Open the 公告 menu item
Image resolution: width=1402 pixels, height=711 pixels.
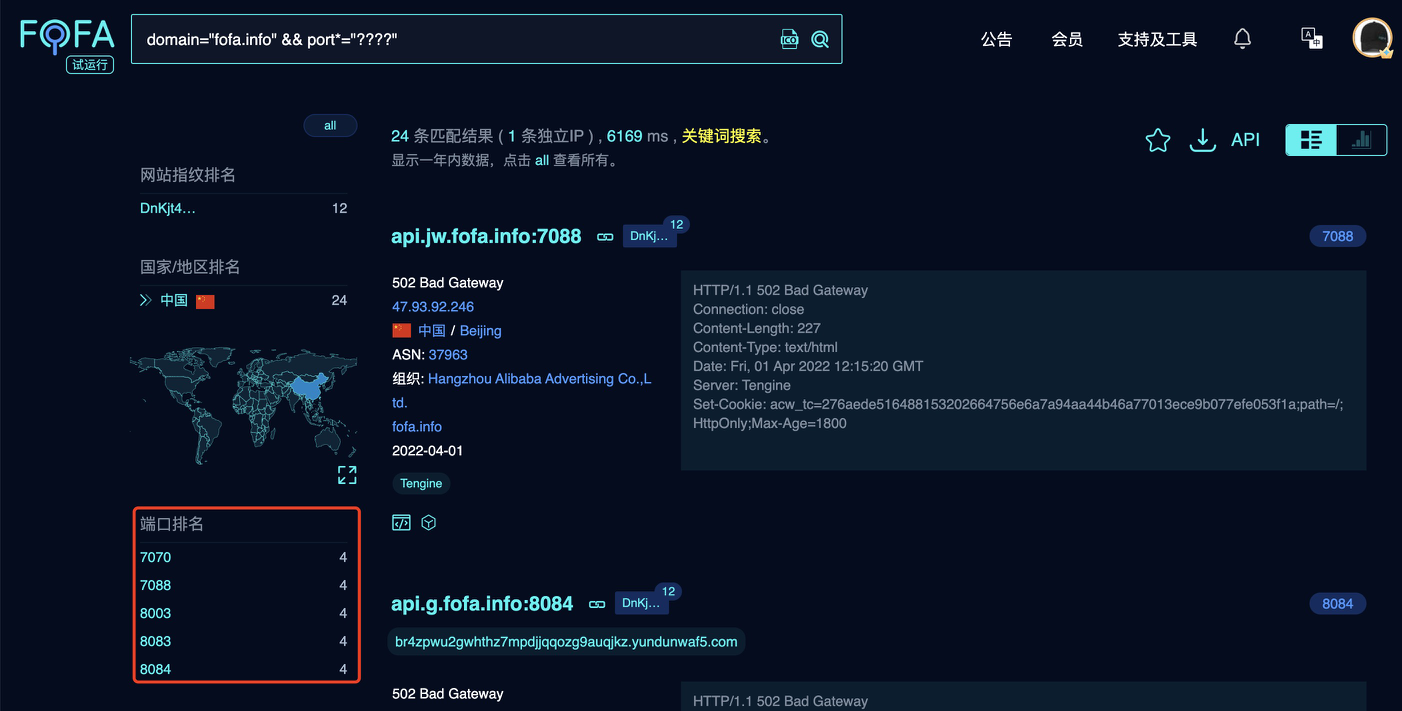click(996, 39)
